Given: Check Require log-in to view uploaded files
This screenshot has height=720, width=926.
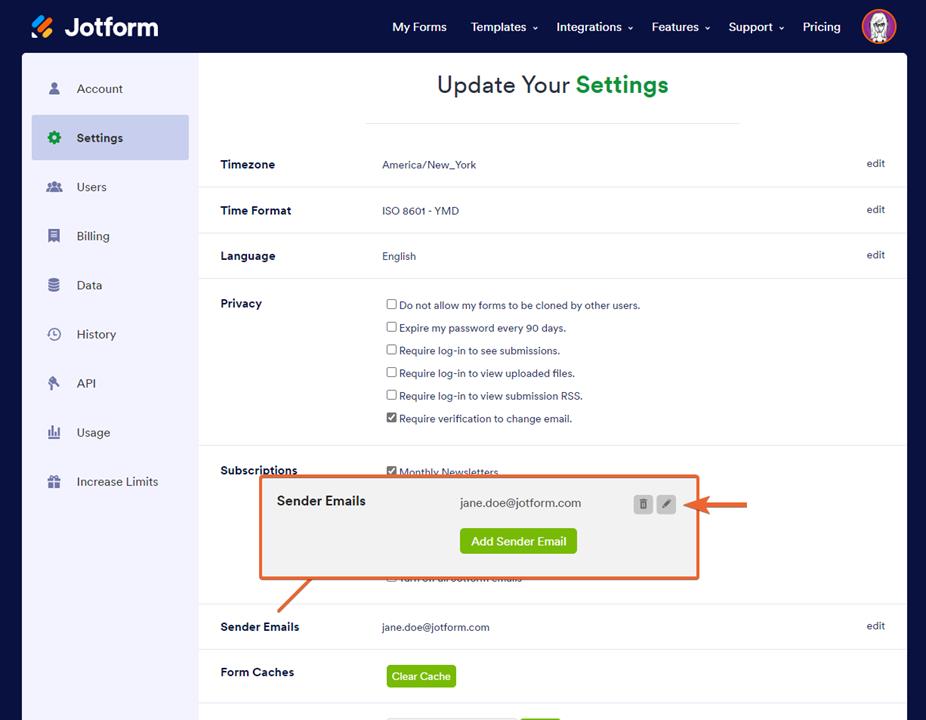Looking at the screenshot, I should point(391,372).
